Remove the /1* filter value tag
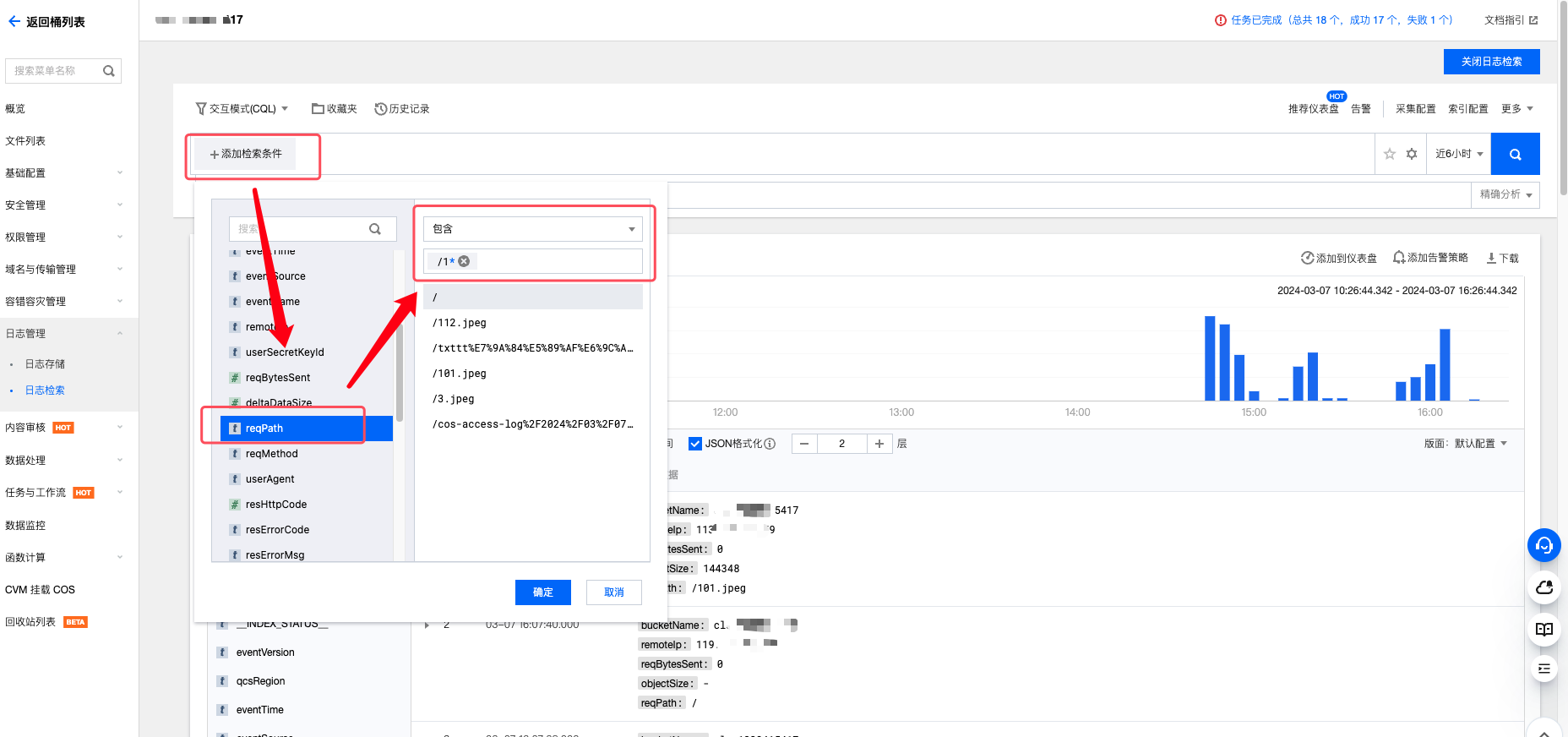 click(x=464, y=261)
